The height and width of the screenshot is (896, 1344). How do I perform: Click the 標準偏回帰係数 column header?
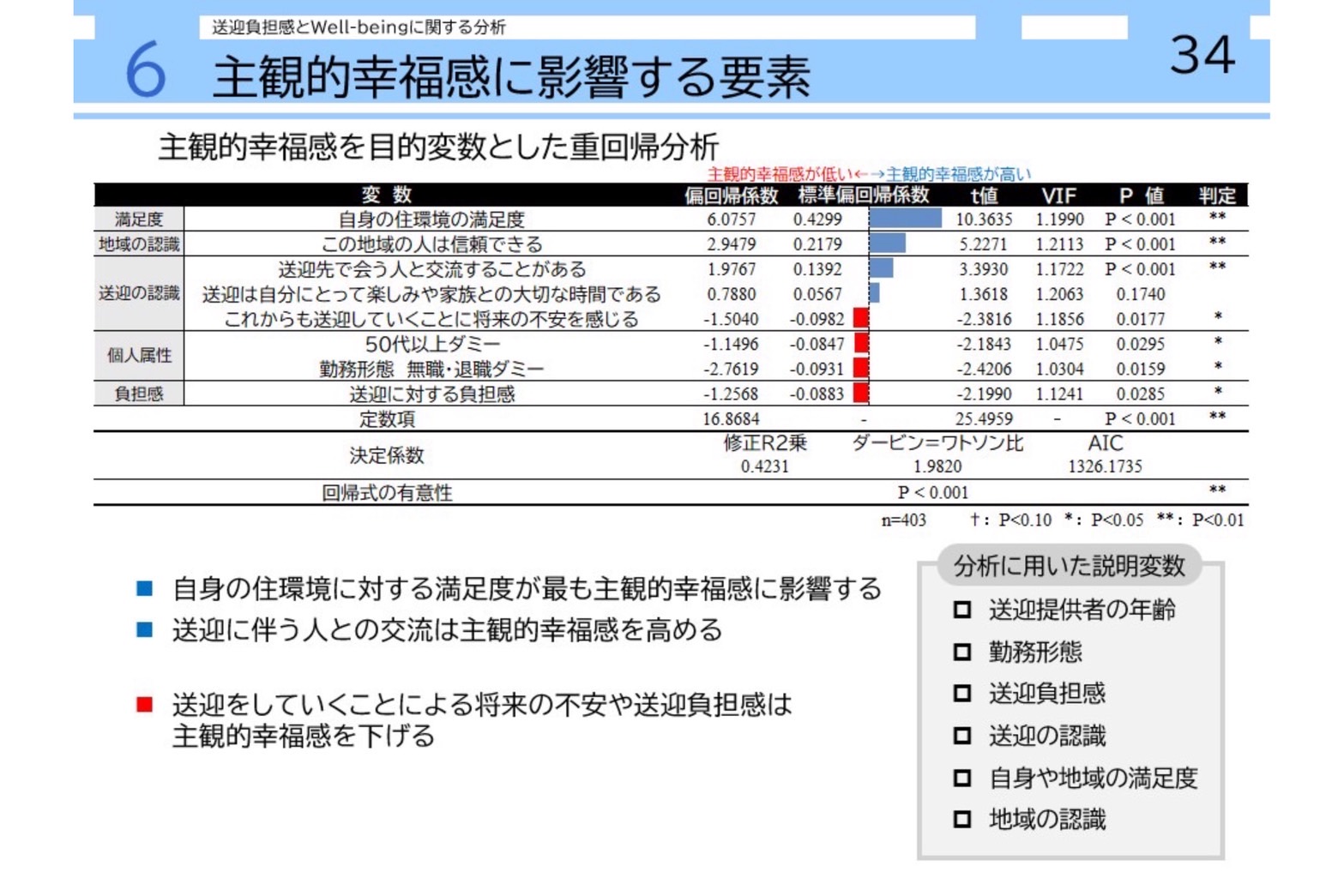pyautogui.click(x=863, y=195)
